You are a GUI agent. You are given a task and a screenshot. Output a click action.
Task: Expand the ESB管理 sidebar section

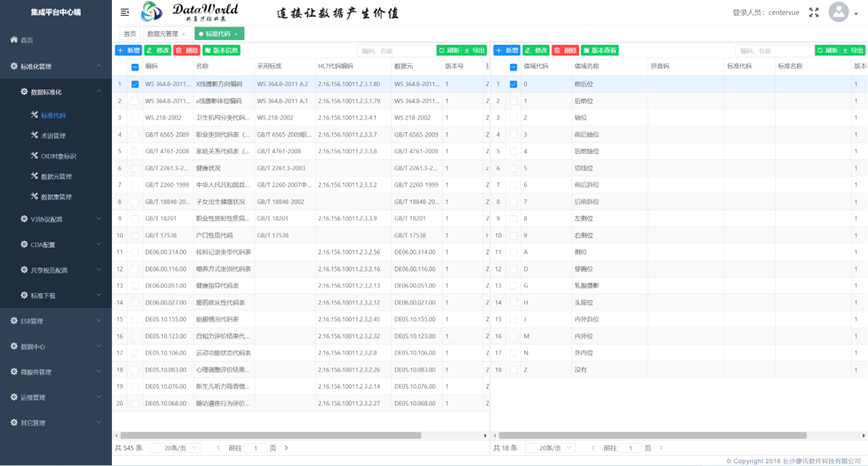click(x=99, y=320)
